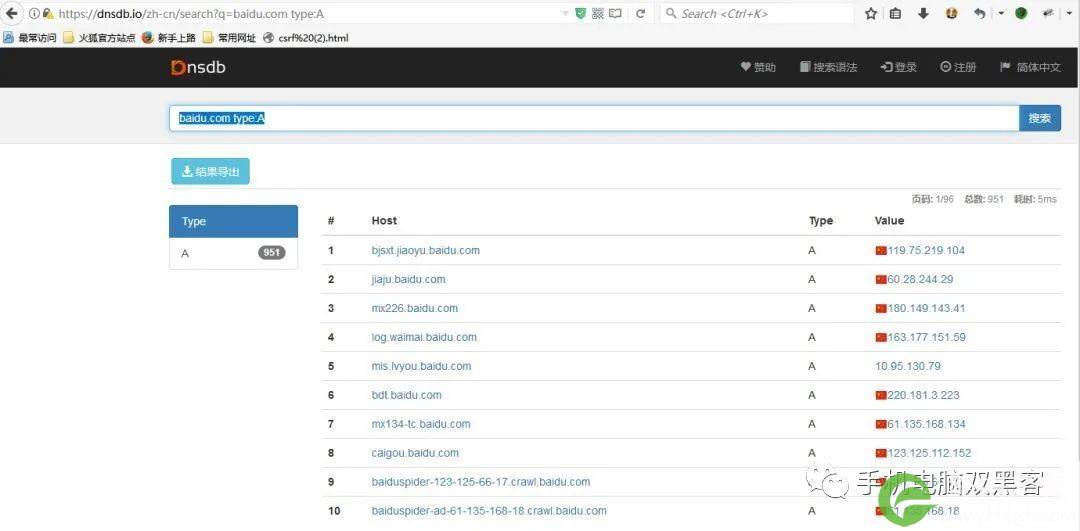Open 搜索语法 in the navigation bar
This screenshot has width=1080, height=531.
click(828, 67)
